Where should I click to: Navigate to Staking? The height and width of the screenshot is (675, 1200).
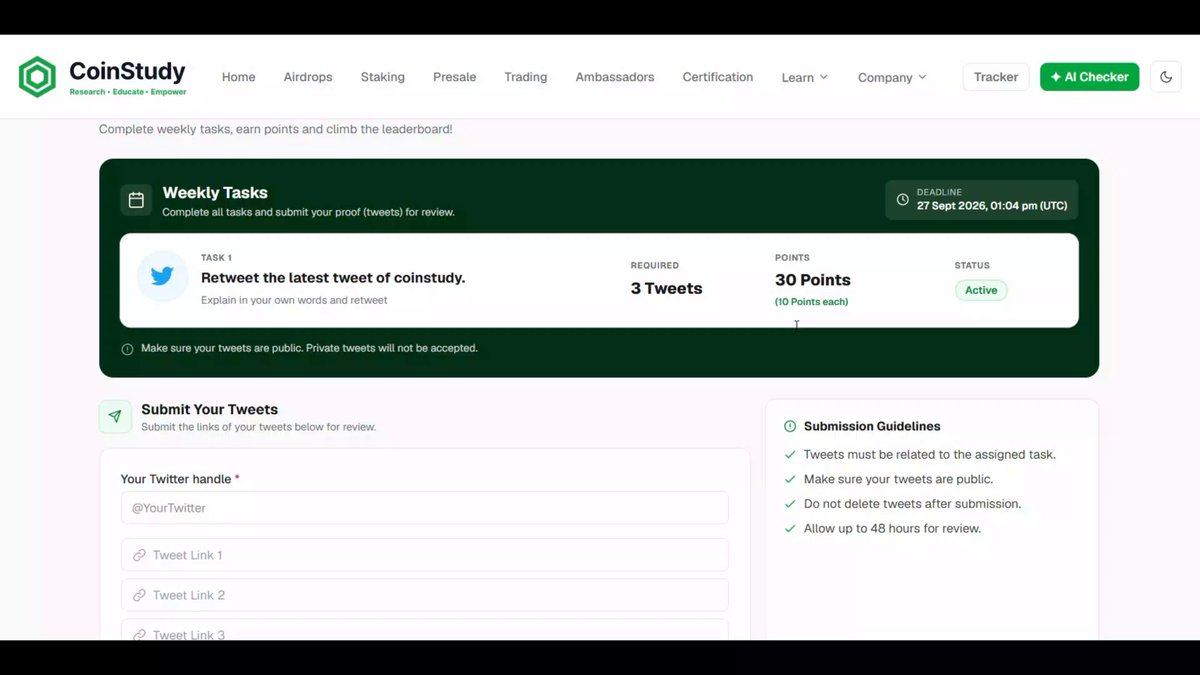pyautogui.click(x=383, y=77)
